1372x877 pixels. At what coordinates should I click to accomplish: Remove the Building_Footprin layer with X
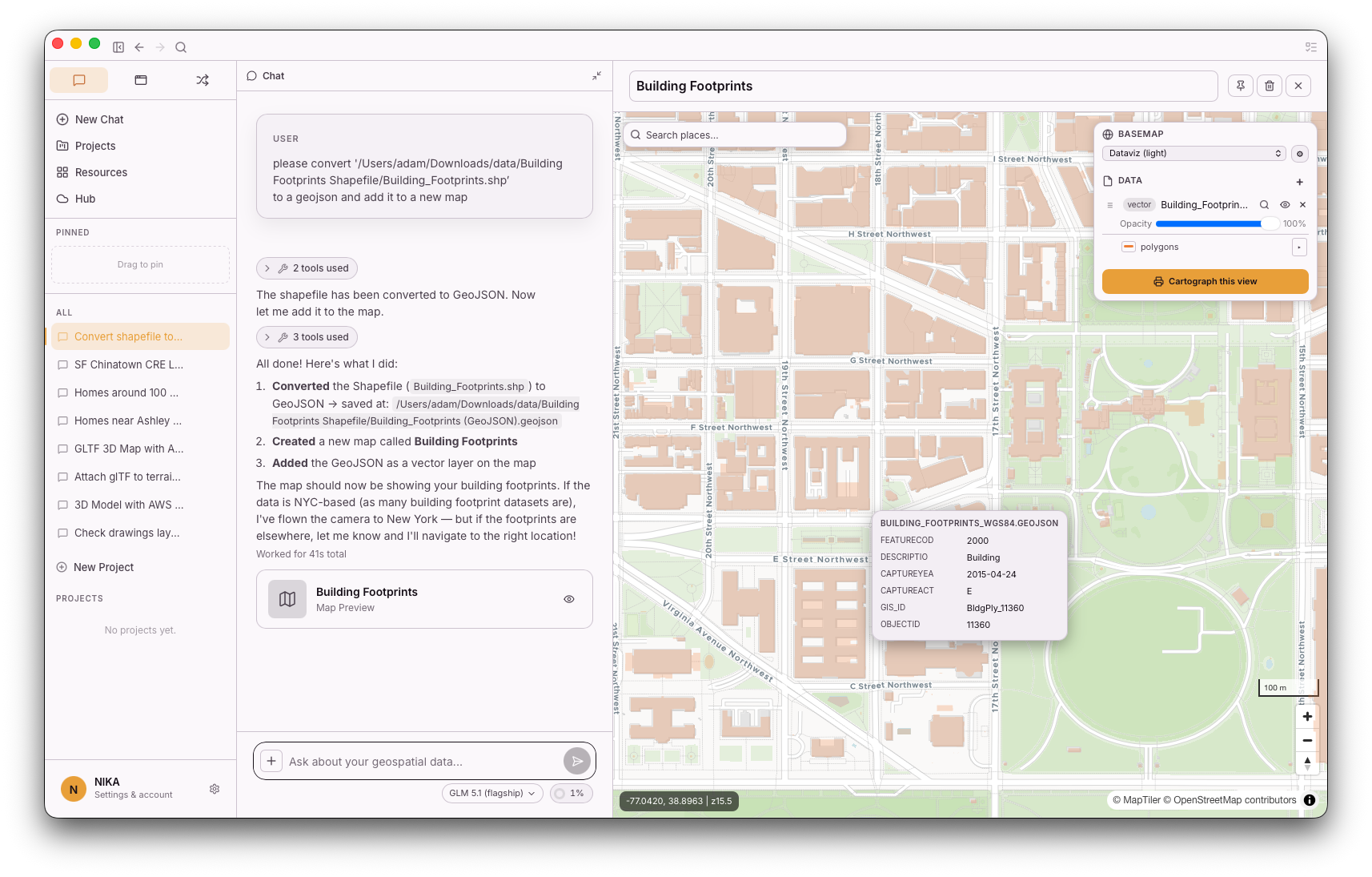[x=1302, y=205]
